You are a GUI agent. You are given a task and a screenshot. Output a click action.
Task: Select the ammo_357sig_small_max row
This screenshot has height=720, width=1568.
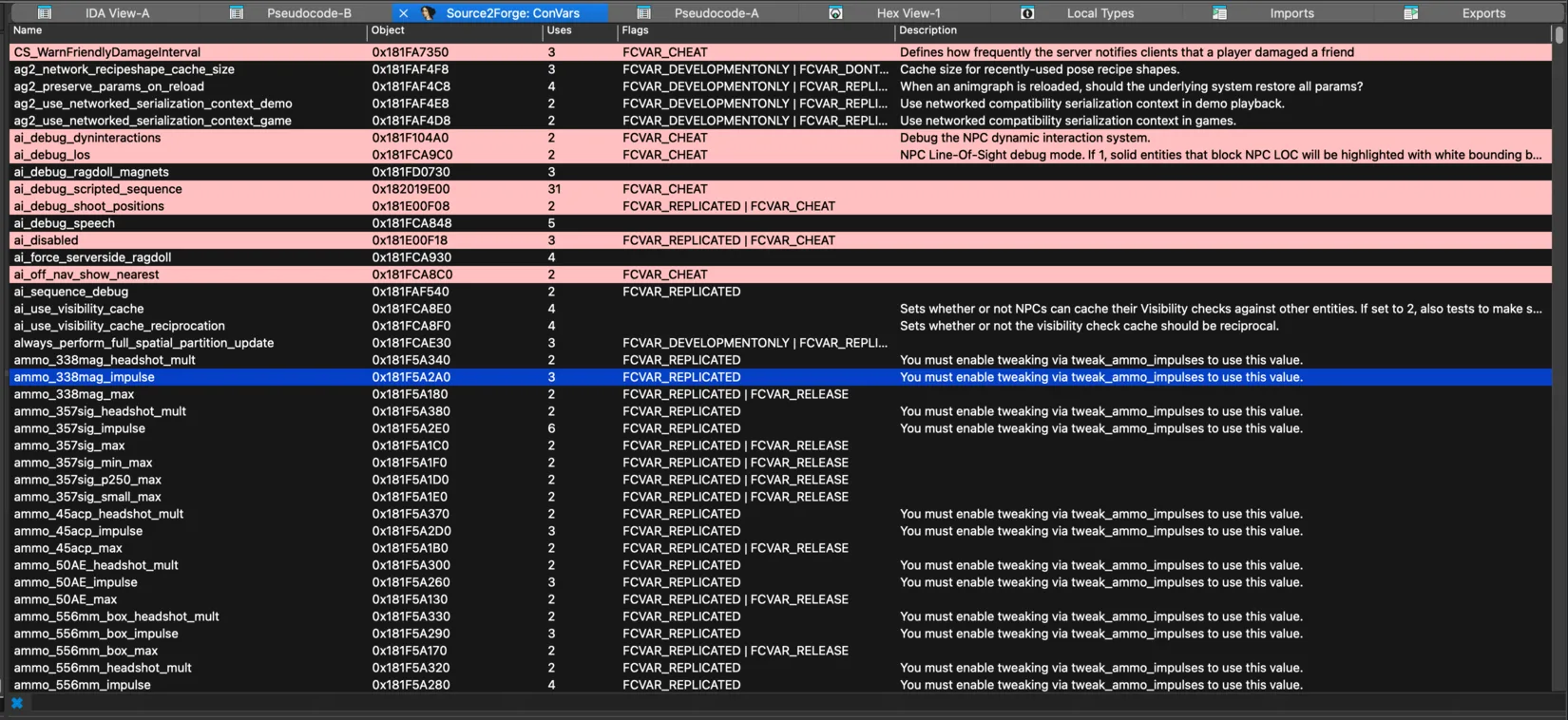780,497
